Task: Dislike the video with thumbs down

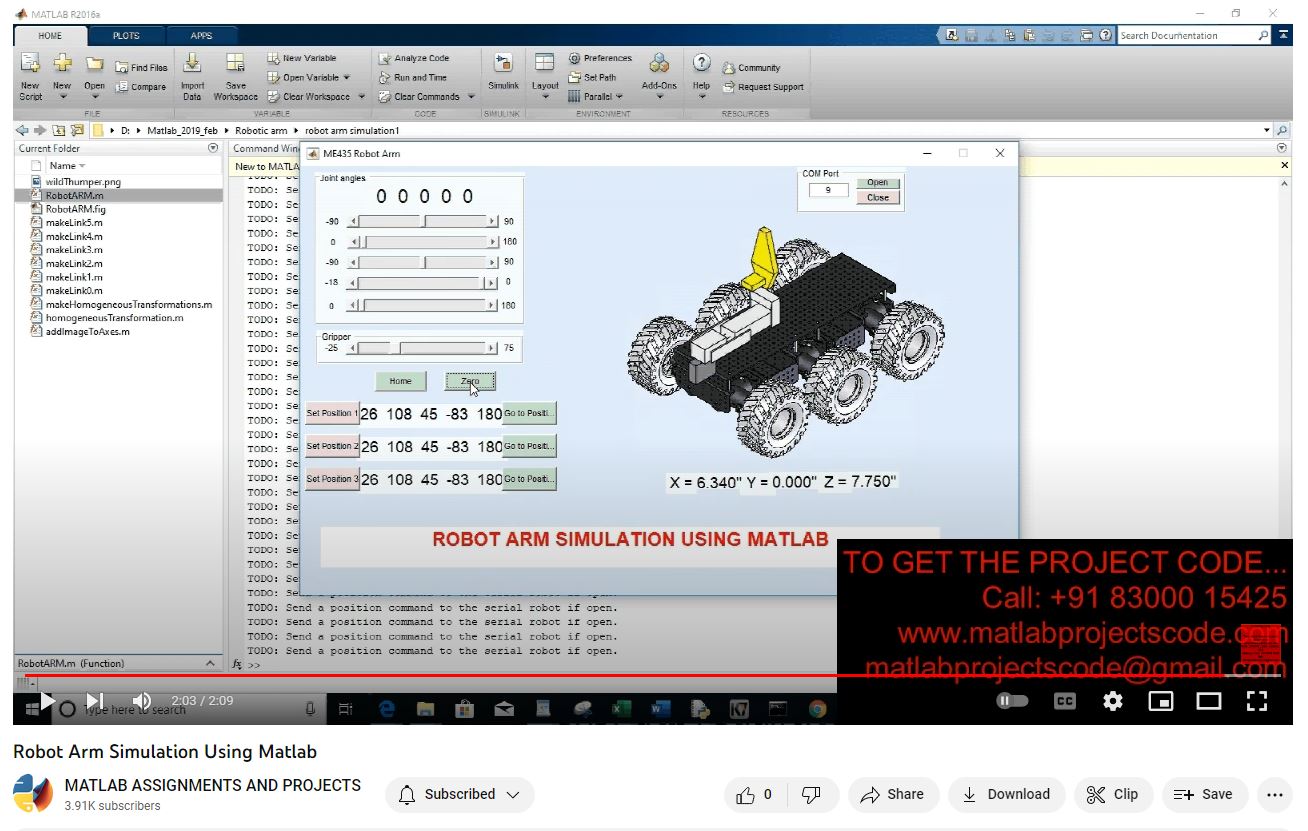Action: click(812, 795)
